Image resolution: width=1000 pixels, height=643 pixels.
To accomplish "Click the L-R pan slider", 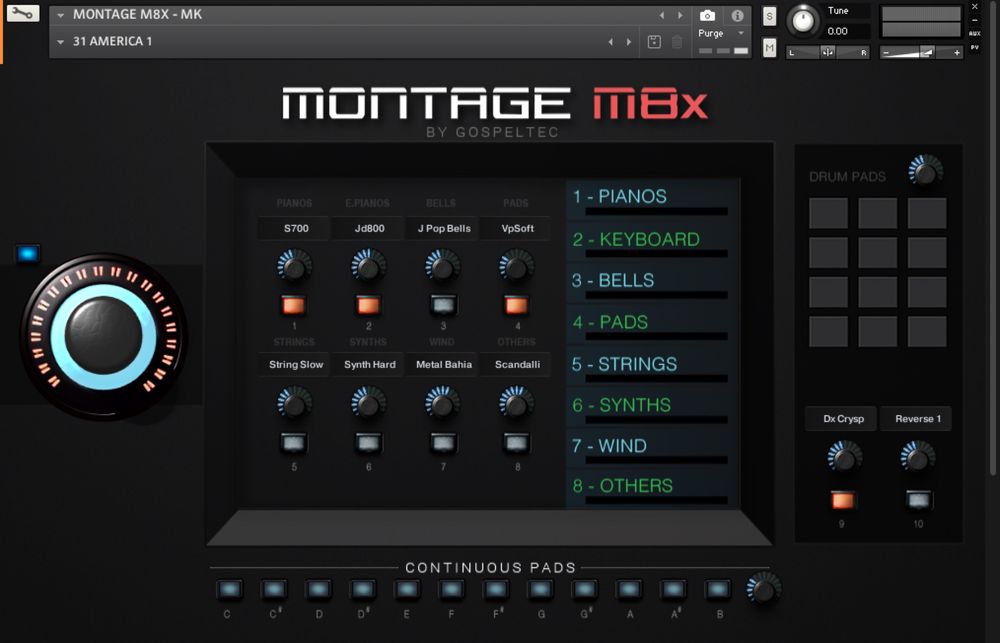I will click(828, 52).
